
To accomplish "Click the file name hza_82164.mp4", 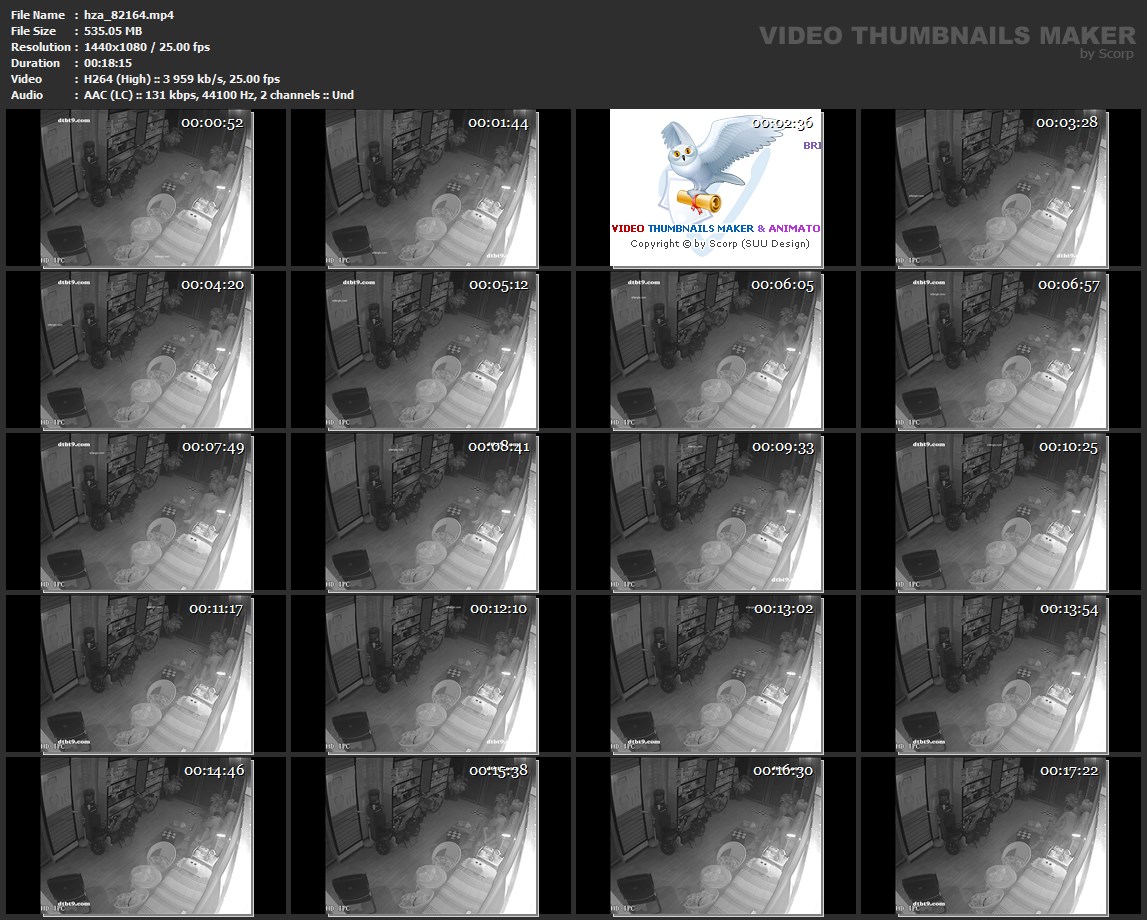I will [x=129, y=15].
